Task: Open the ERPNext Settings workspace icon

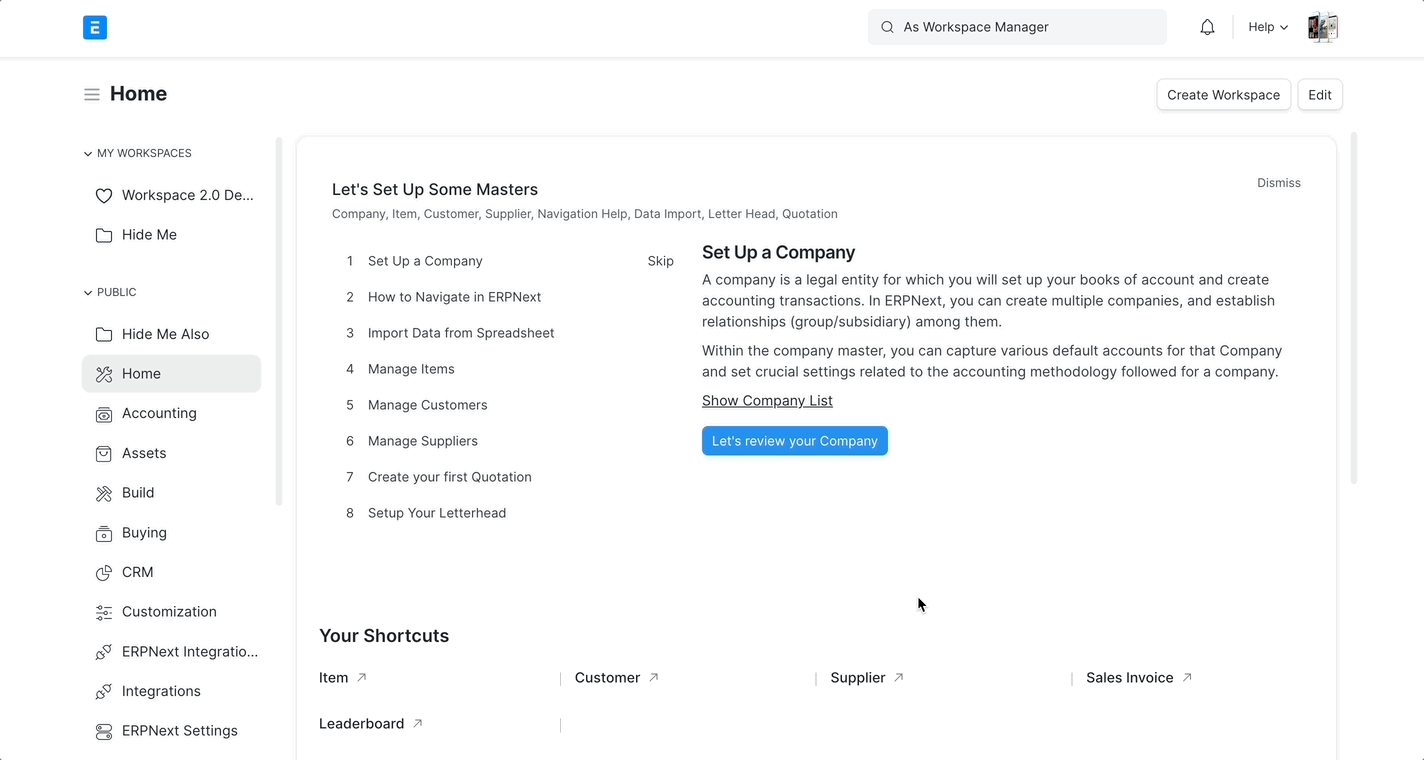Action: (103, 730)
